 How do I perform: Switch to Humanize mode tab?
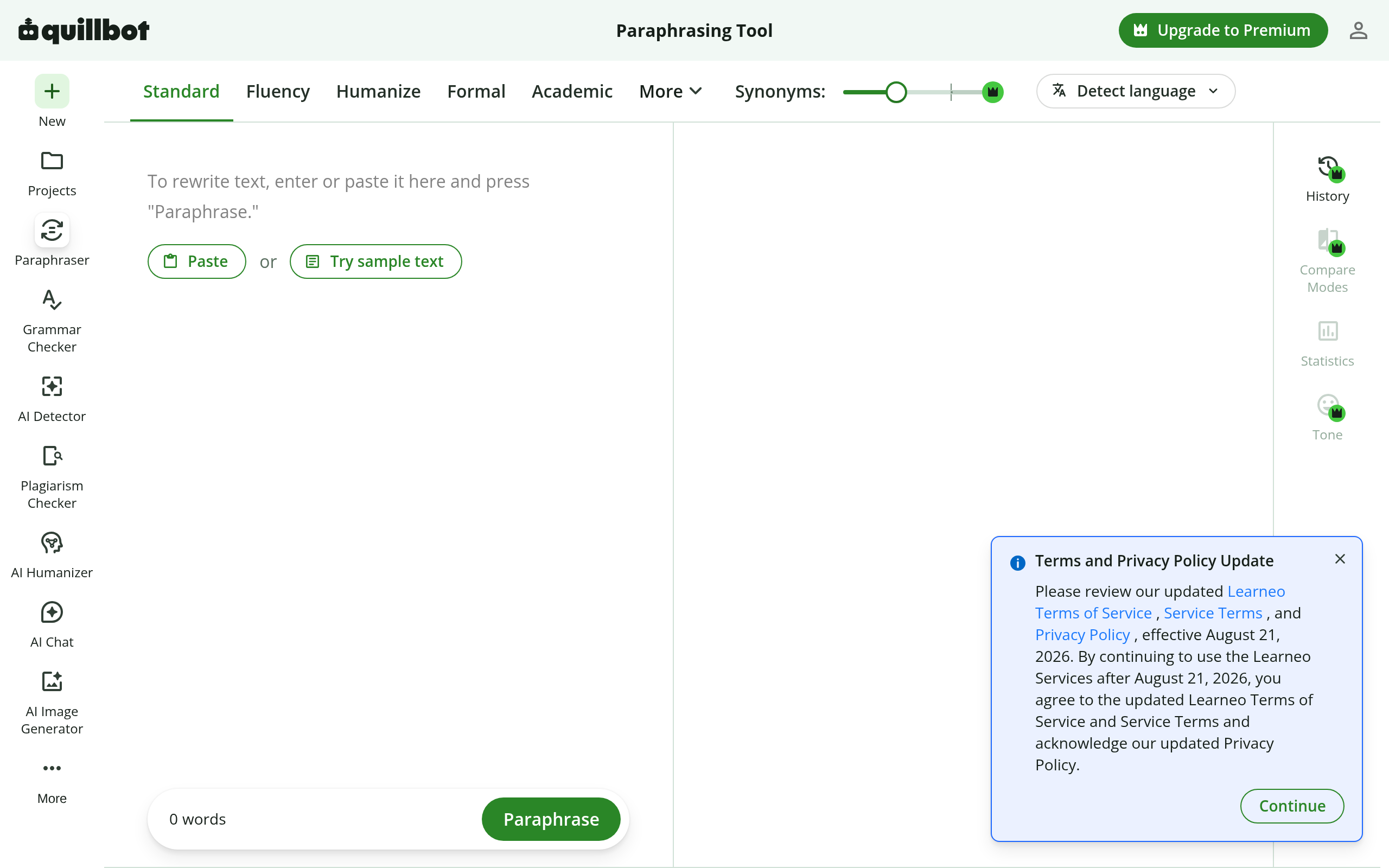click(x=378, y=91)
